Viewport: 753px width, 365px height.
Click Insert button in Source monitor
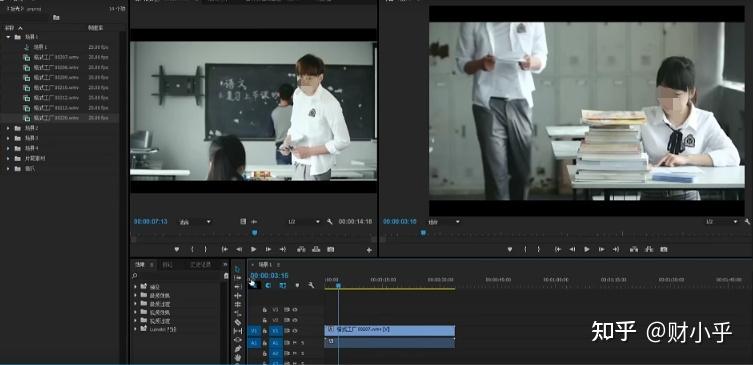point(301,249)
